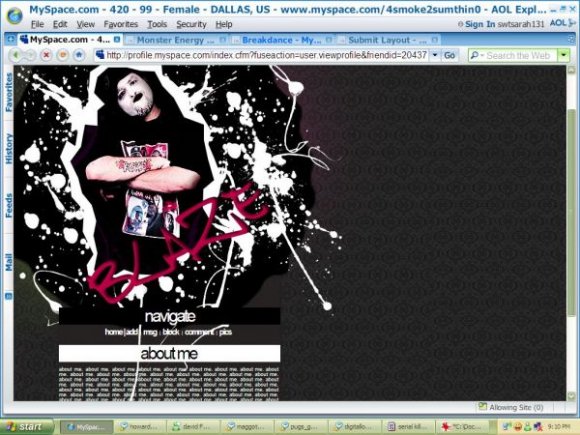Open the maggot chat taskbar window
The width and height of the screenshot is (580, 435).
(248, 427)
